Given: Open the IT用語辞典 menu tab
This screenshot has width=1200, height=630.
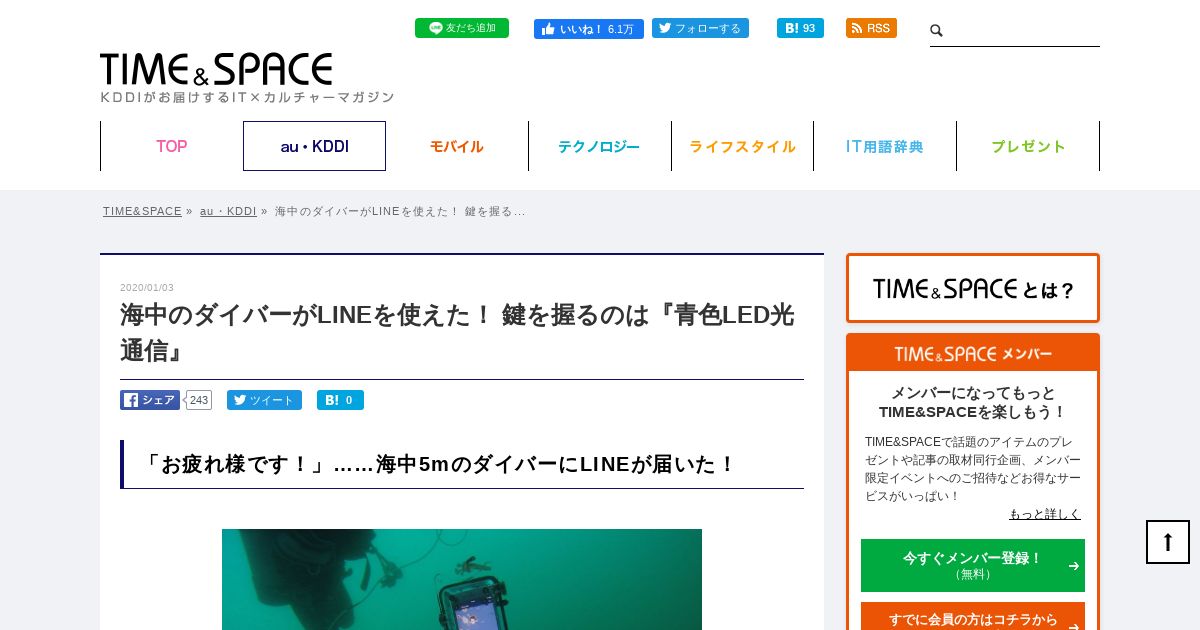Looking at the screenshot, I should [x=885, y=146].
